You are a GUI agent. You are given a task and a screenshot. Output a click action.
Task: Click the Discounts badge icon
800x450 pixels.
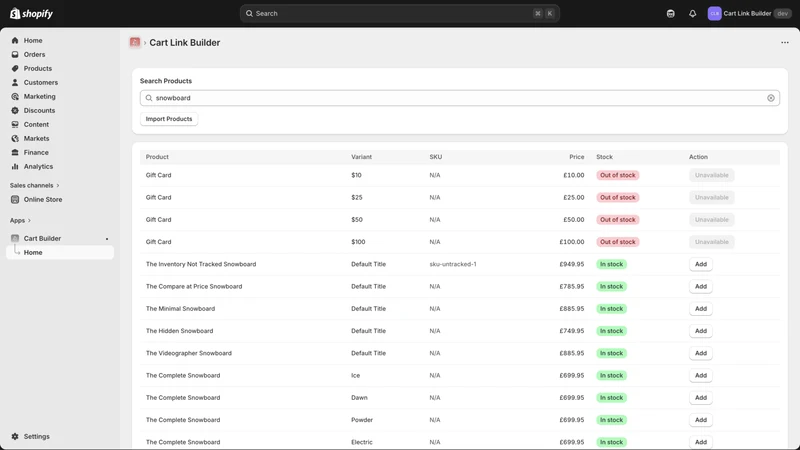[15, 110]
